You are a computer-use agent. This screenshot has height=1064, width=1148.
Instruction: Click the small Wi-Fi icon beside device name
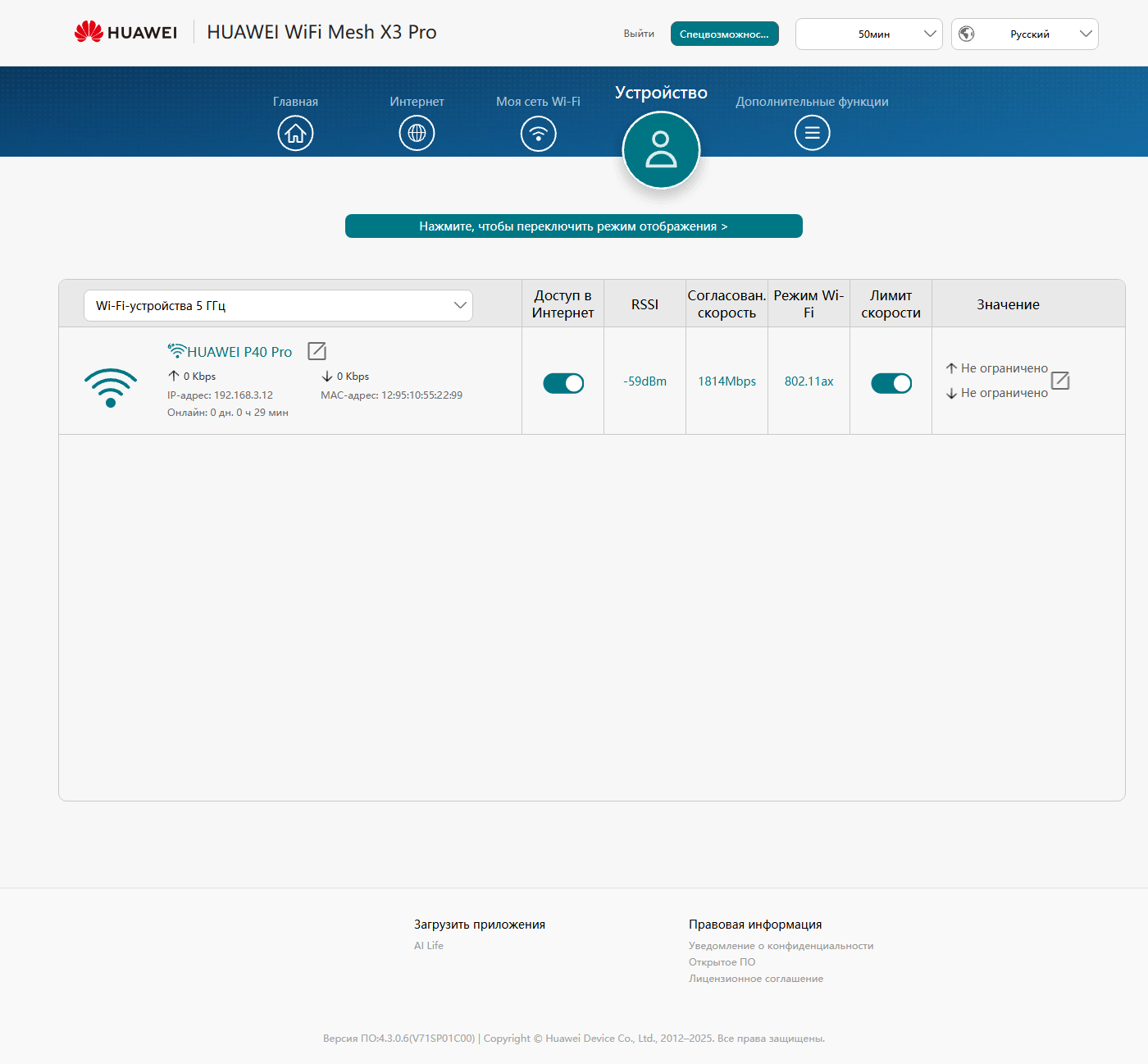point(176,350)
